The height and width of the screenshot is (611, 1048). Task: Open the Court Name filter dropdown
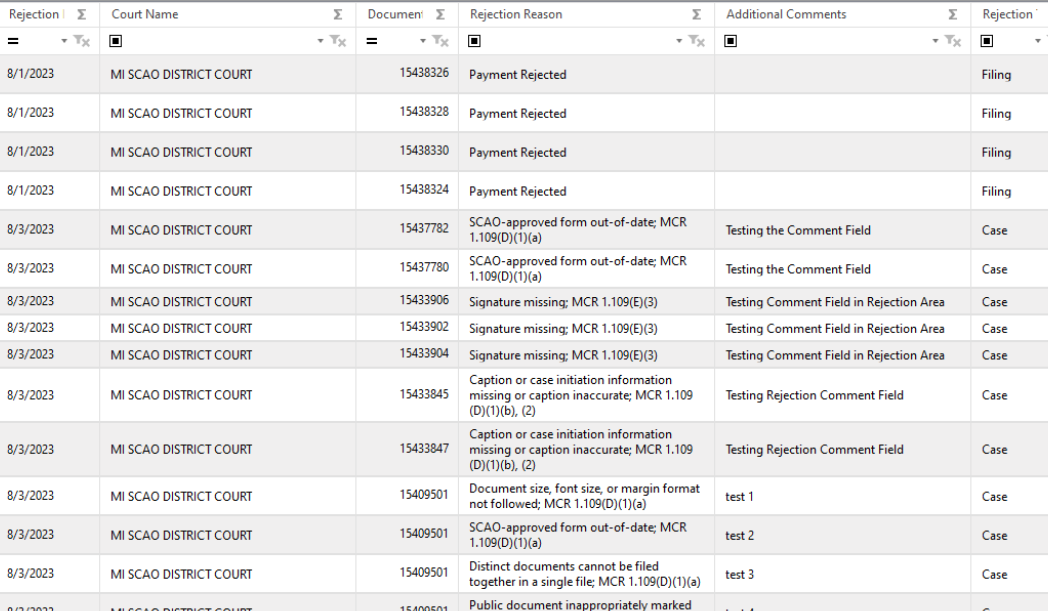click(321, 41)
